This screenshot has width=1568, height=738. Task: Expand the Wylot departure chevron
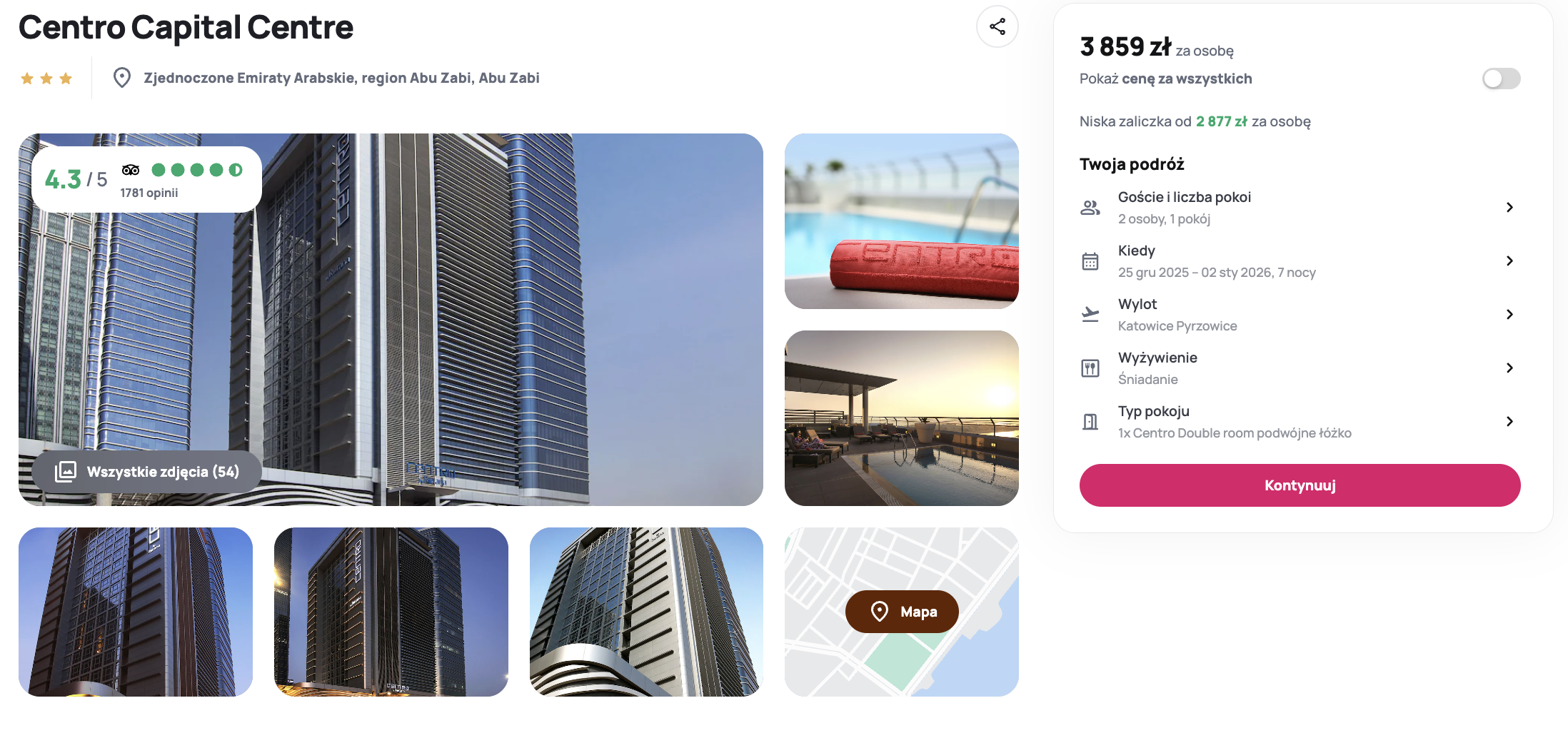1509,314
